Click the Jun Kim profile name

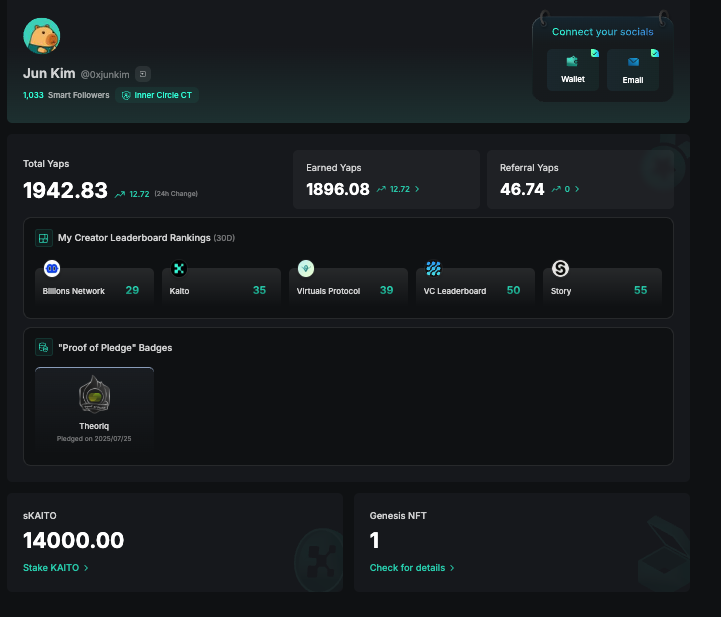49,73
